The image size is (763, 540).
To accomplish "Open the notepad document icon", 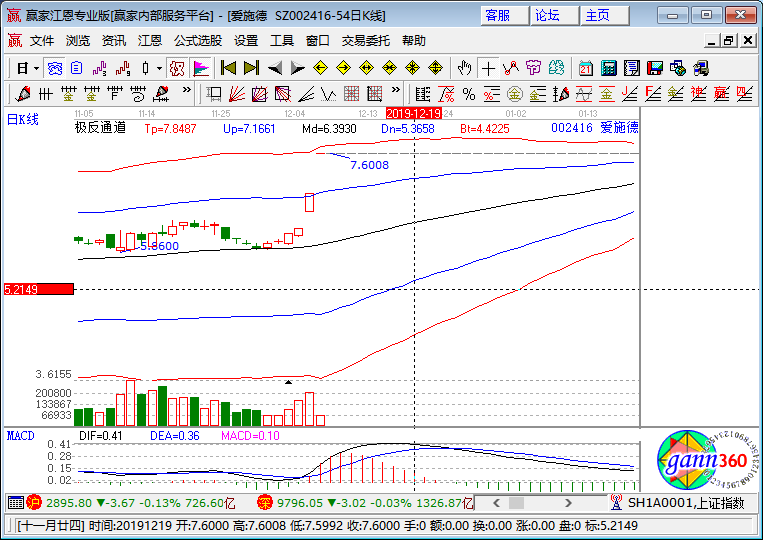I will (x=632, y=68).
